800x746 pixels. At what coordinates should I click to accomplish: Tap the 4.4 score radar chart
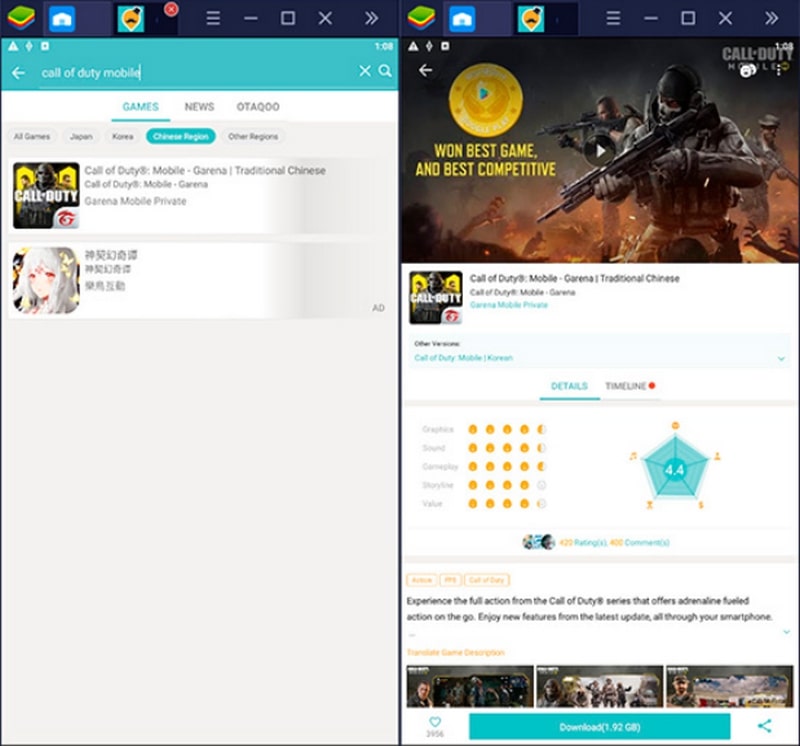pyautogui.click(x=675, y=467)
